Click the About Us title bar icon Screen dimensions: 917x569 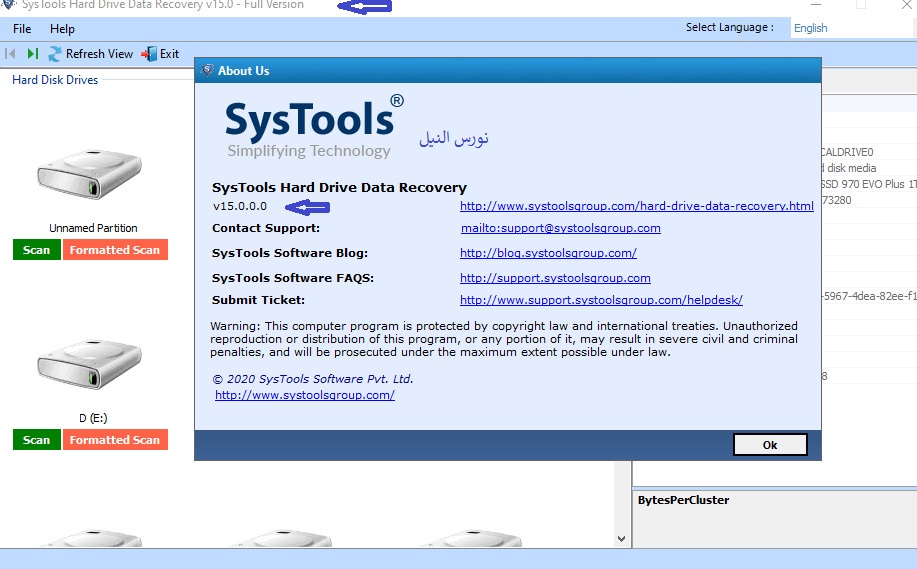click(x=207, y=71)
